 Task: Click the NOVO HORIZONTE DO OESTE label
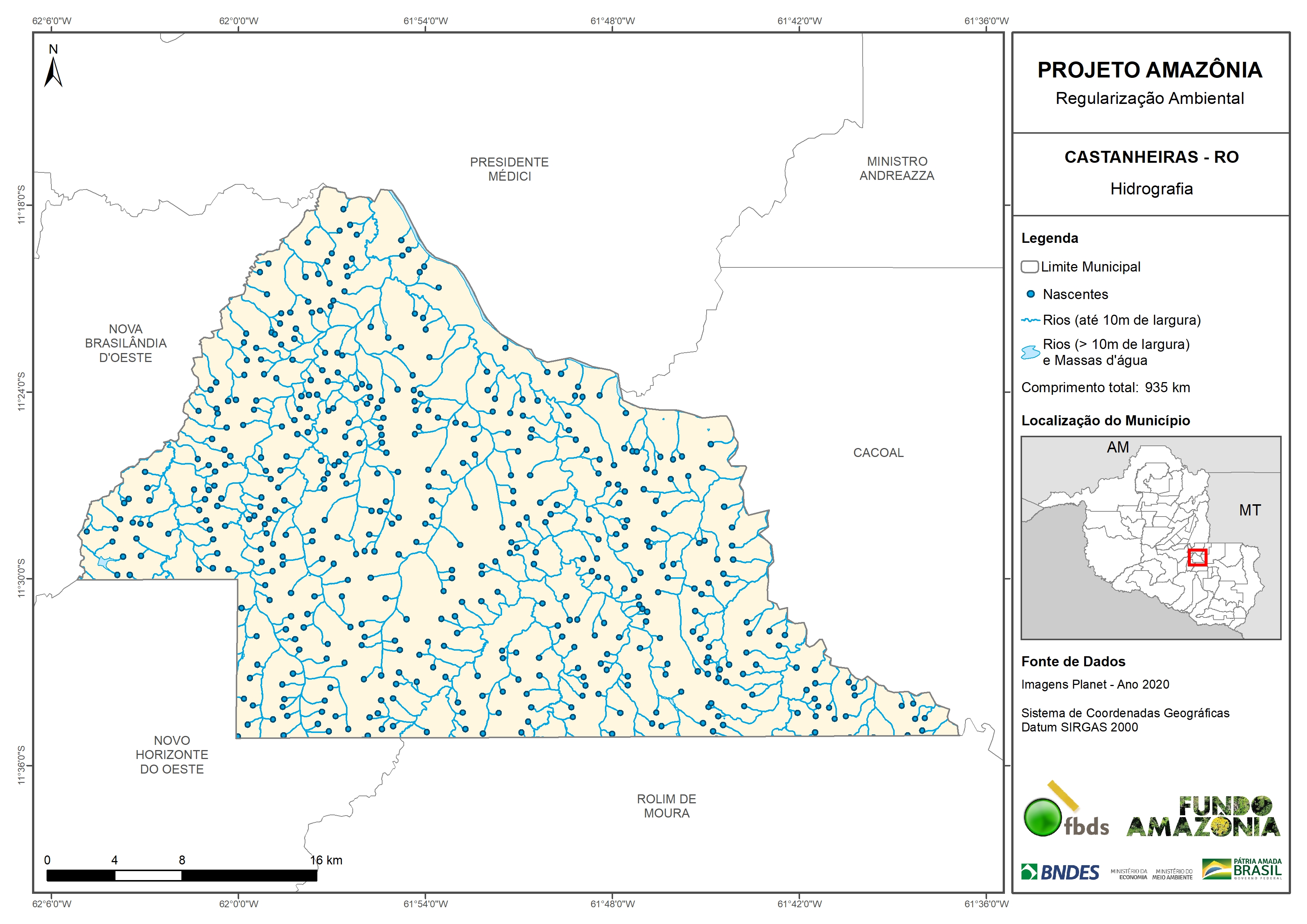(172, 754)
